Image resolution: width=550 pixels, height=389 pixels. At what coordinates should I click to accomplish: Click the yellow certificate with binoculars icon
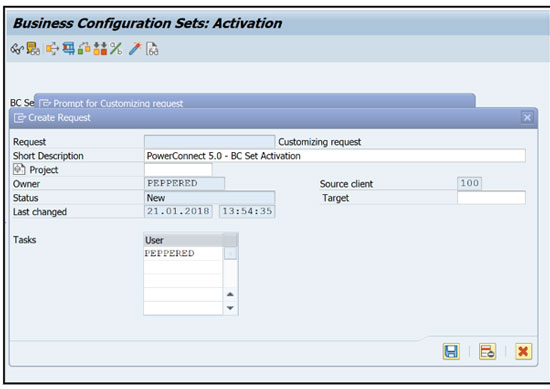[33, 49]
